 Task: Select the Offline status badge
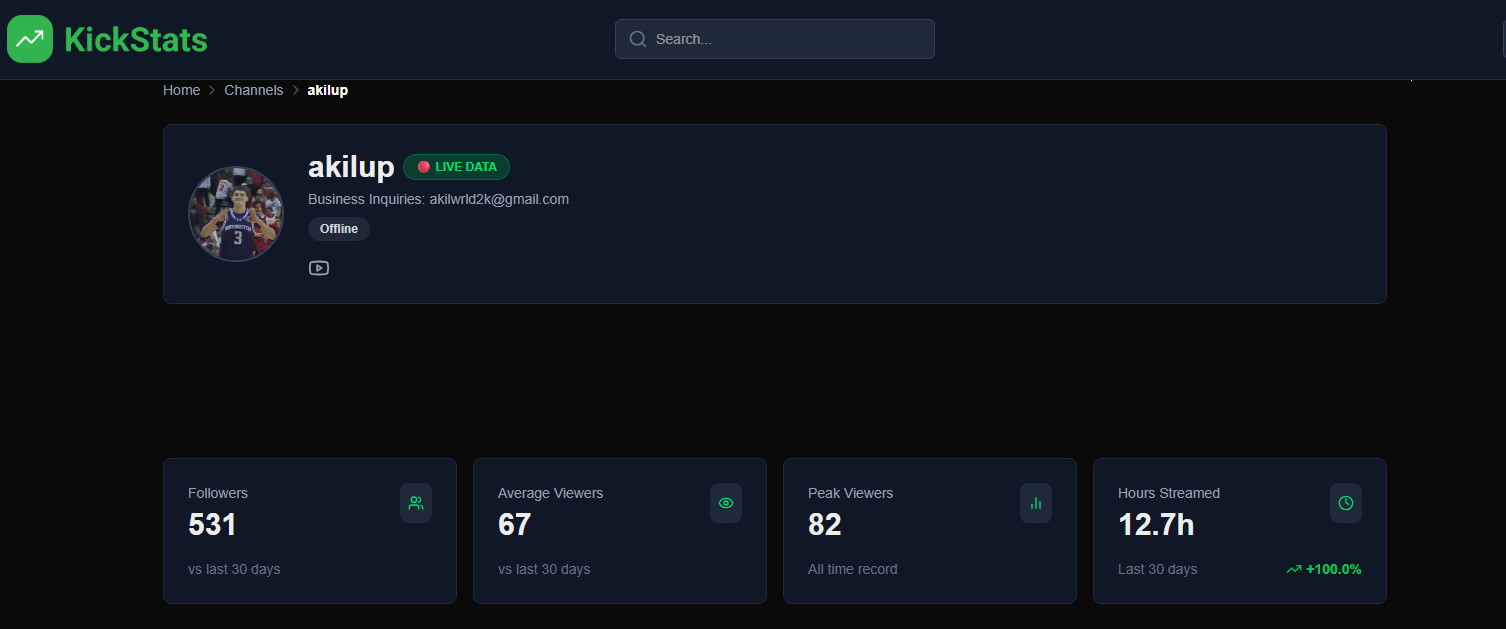pyautogui.click(x=339, y=229)
